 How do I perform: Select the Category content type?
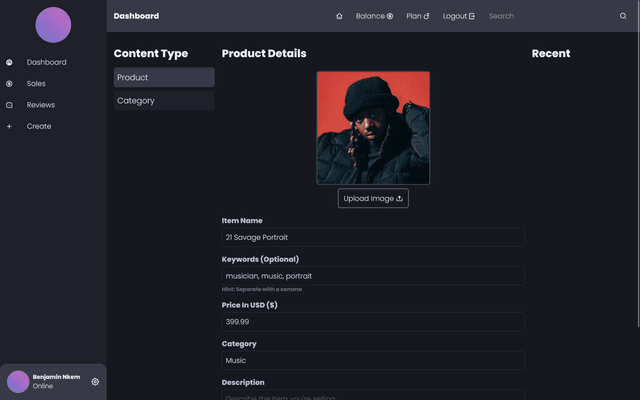[x=164, y=100]
